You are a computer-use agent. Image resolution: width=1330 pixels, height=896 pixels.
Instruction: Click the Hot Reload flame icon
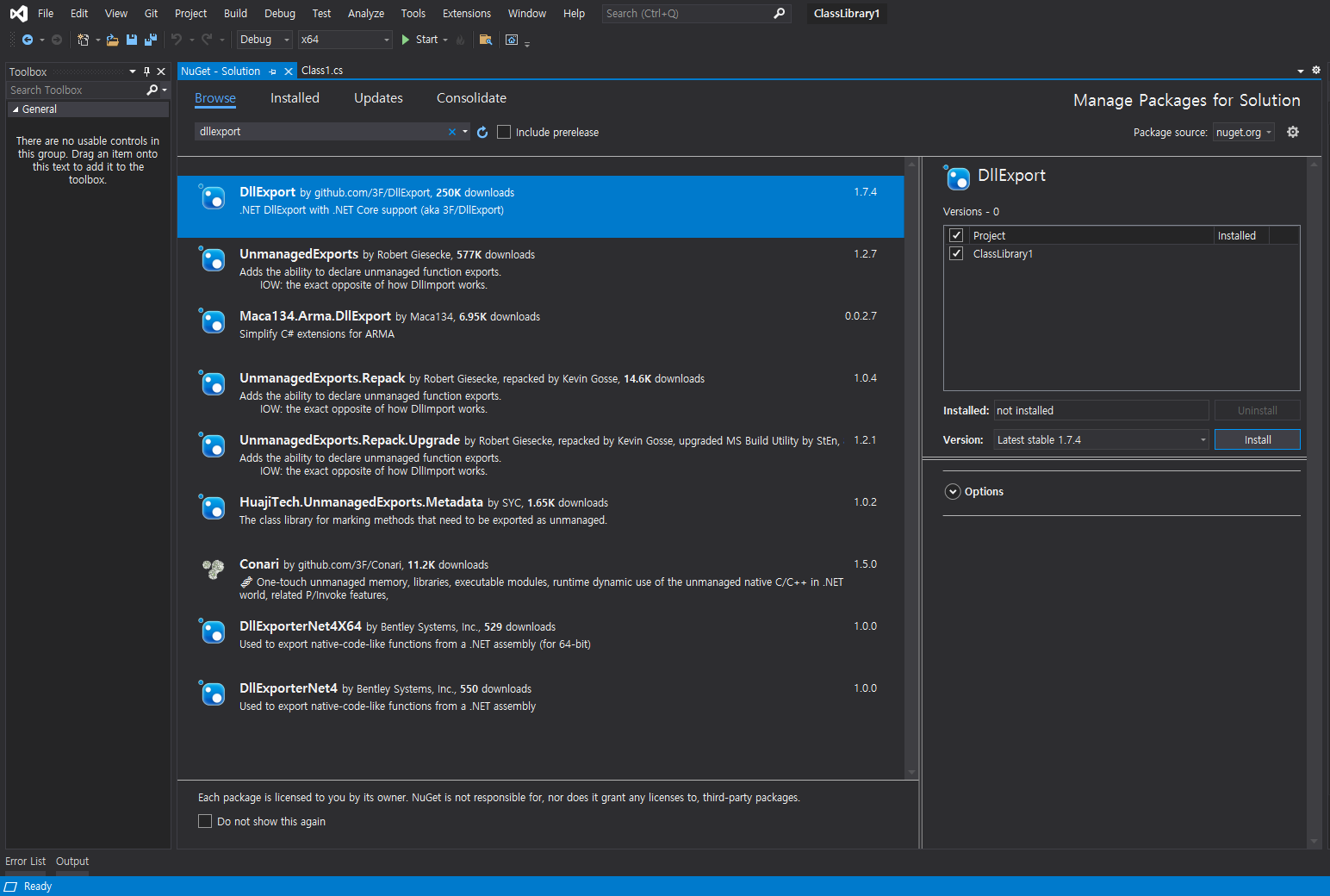461,40
